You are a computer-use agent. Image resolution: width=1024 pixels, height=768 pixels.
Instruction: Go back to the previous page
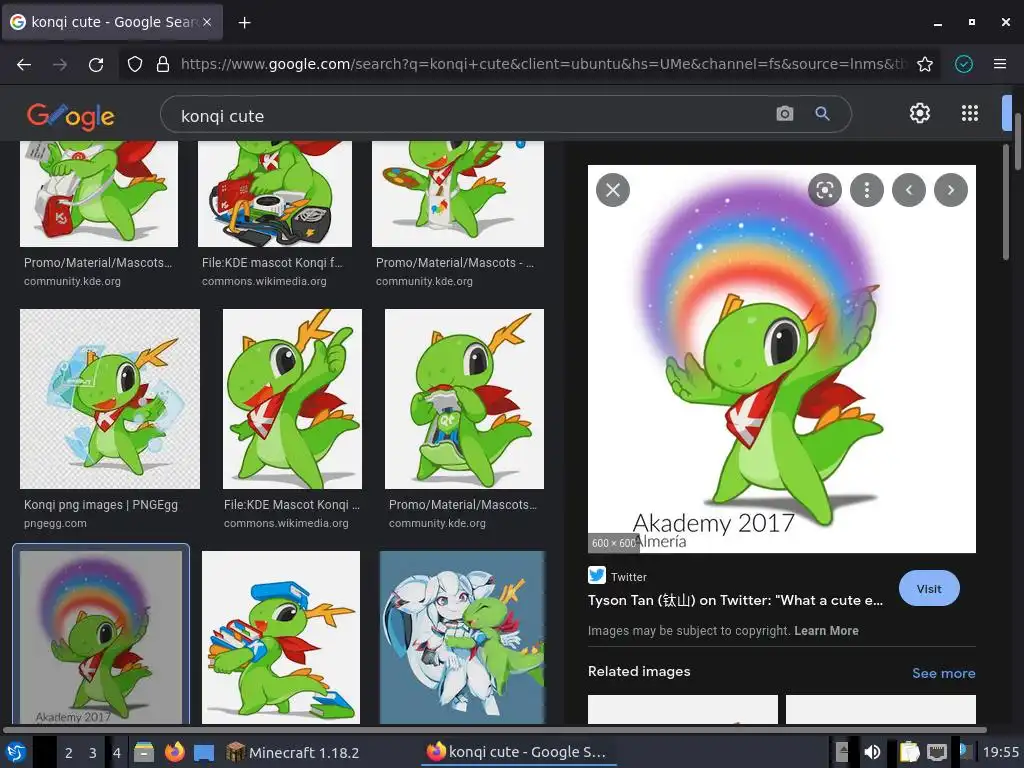[24, 64]
